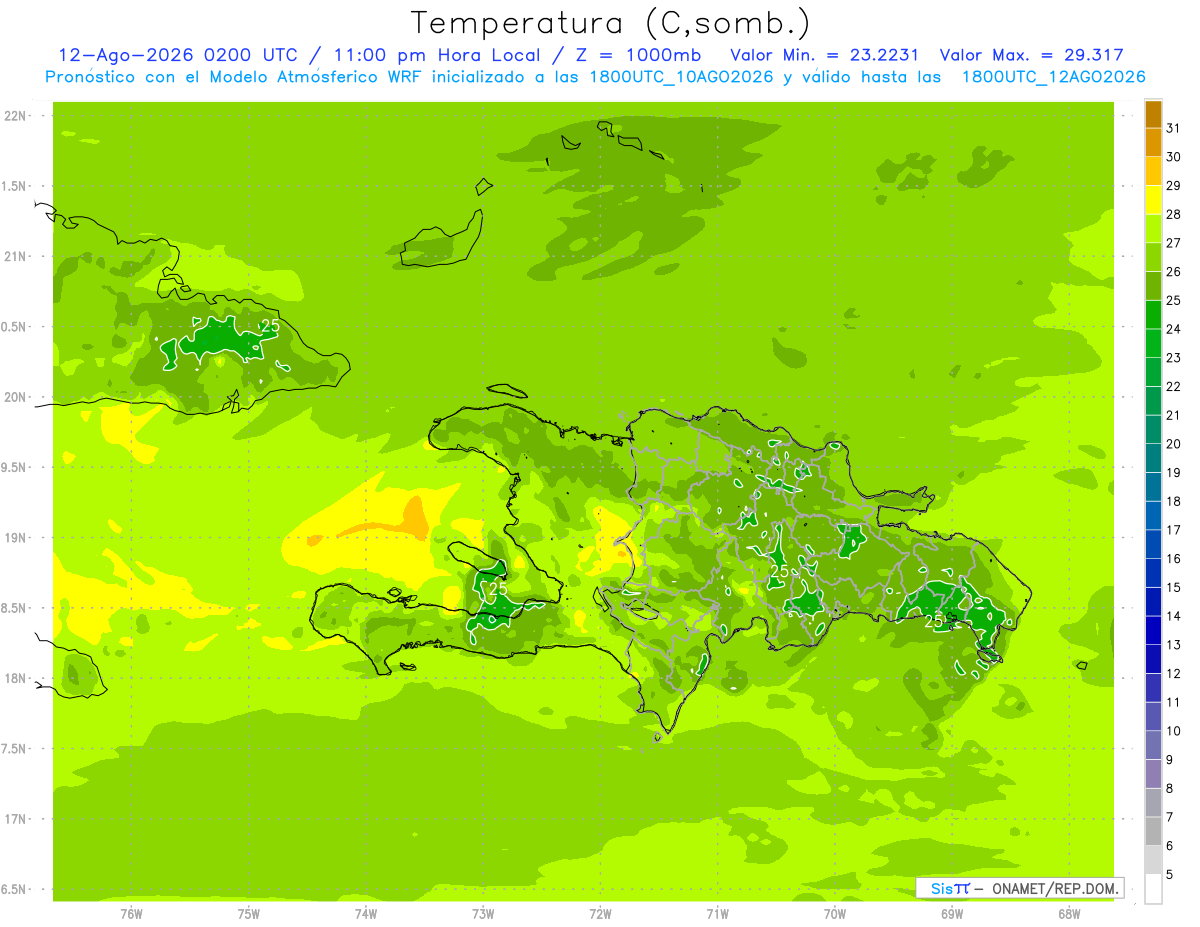Click Great Inagua island outline north of Haiti

pos(441,238)
